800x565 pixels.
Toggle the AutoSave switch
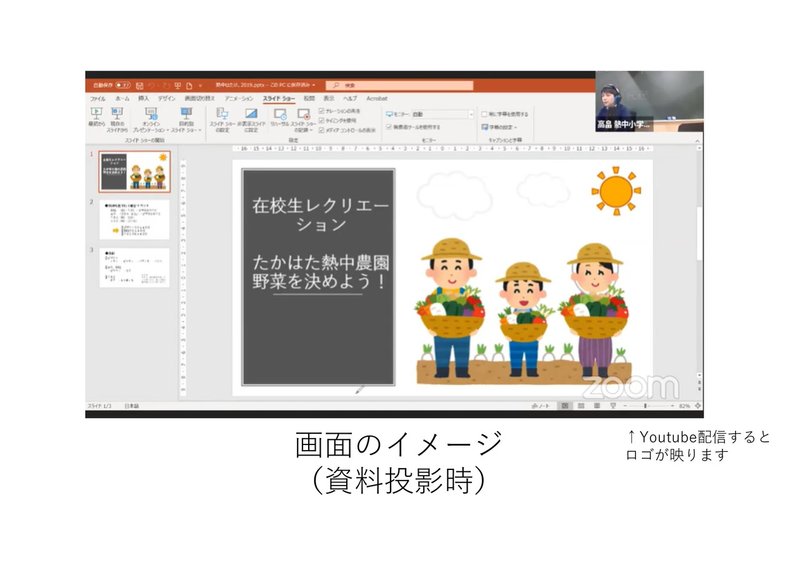(x=123, y=85)
